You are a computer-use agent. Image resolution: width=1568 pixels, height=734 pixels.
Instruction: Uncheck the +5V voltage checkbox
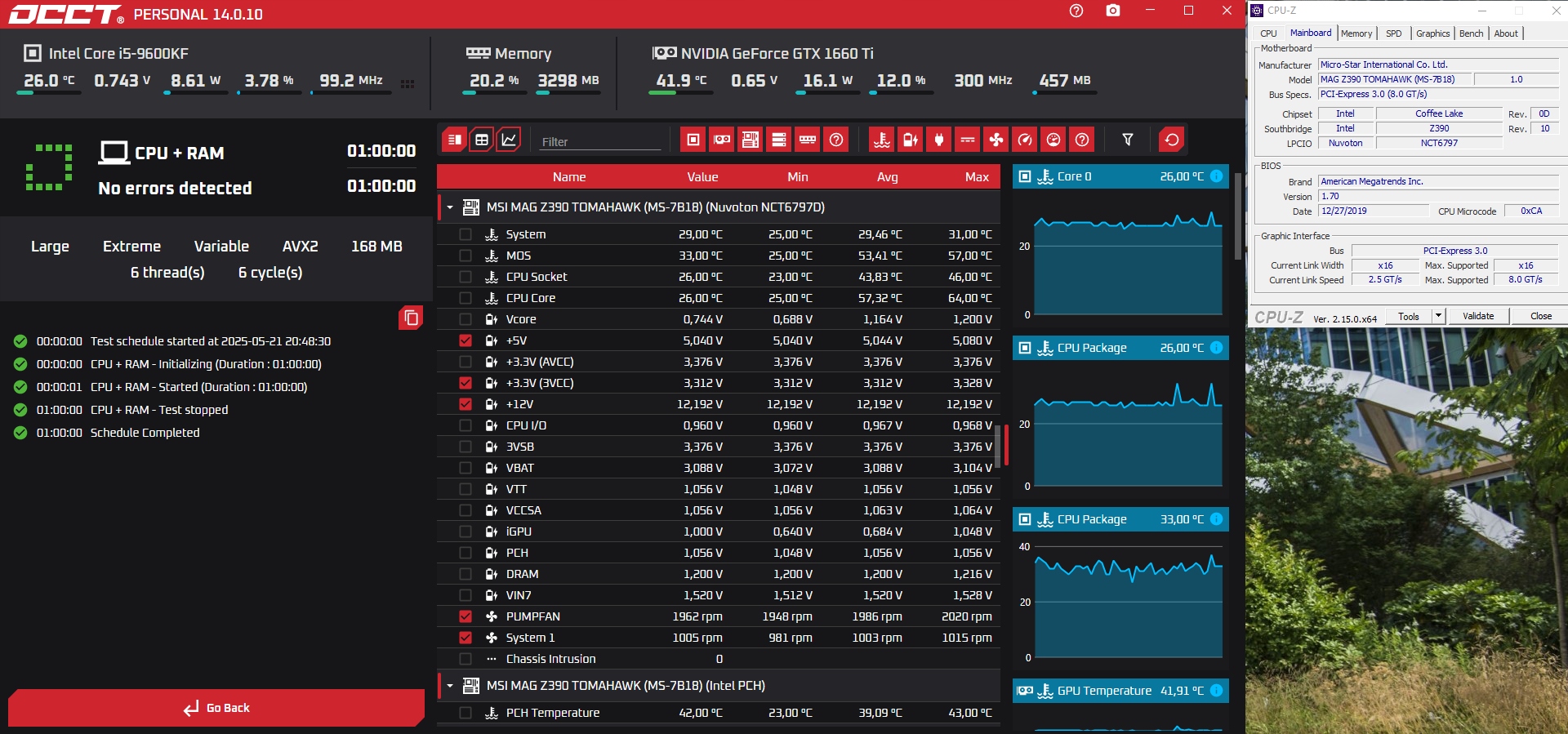pos(465,340)
